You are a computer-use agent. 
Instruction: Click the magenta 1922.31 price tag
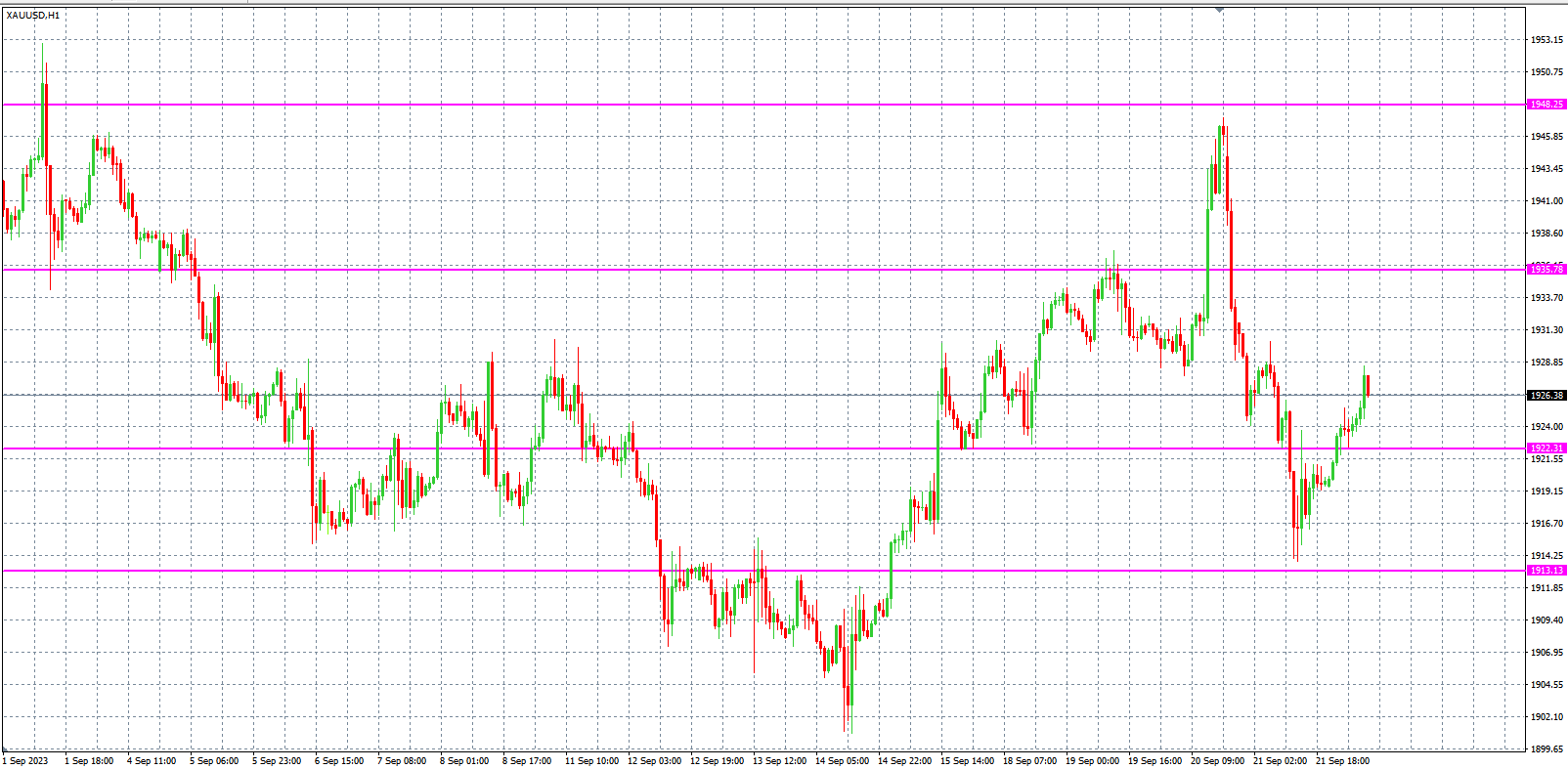[1546, 449]
